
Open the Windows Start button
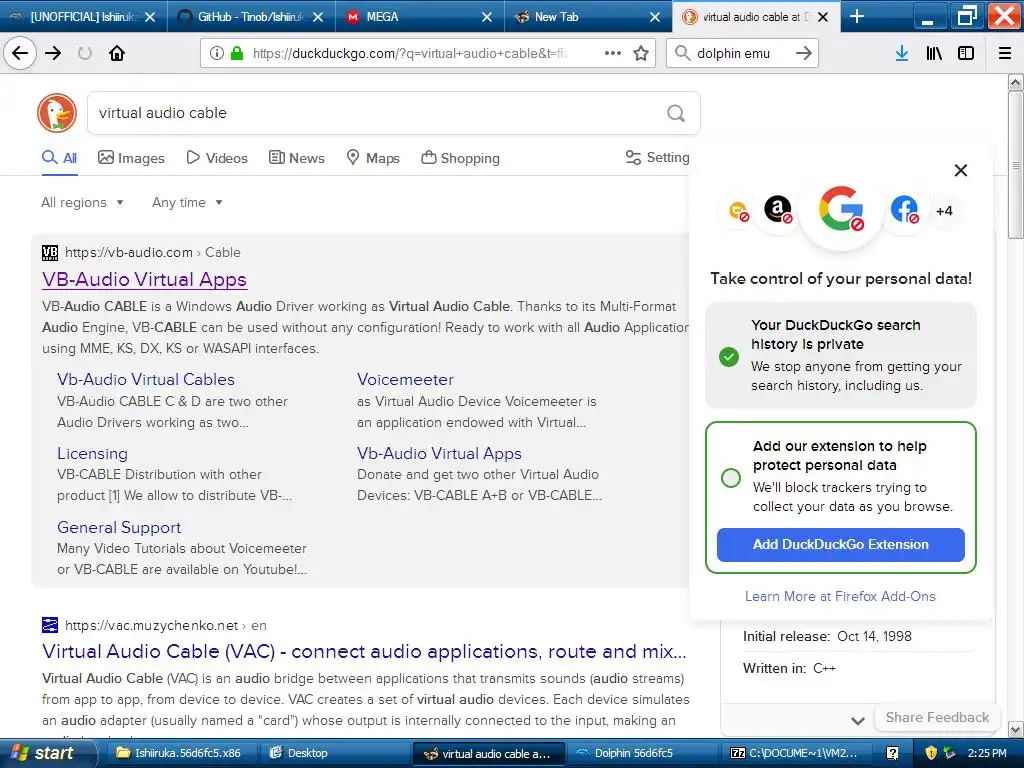tap(46, 753)
